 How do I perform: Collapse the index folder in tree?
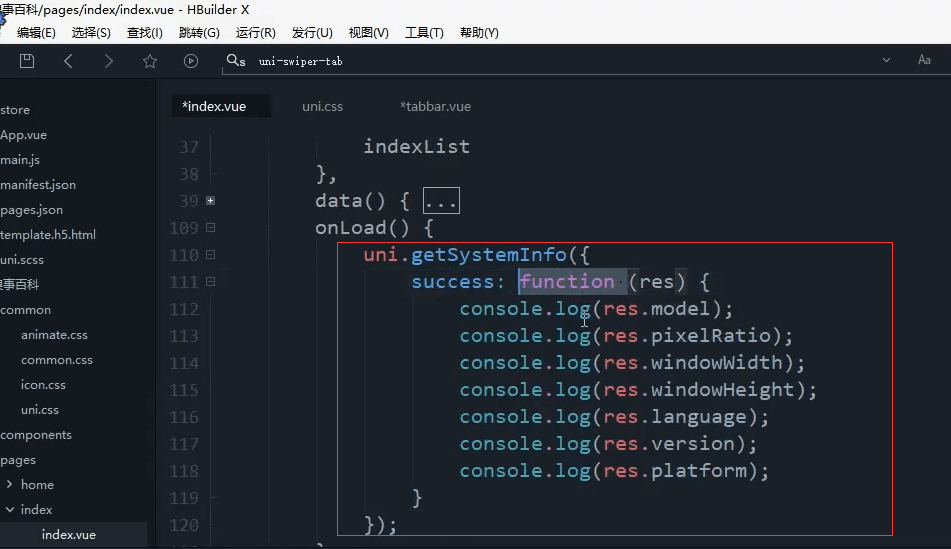[10, 510]
